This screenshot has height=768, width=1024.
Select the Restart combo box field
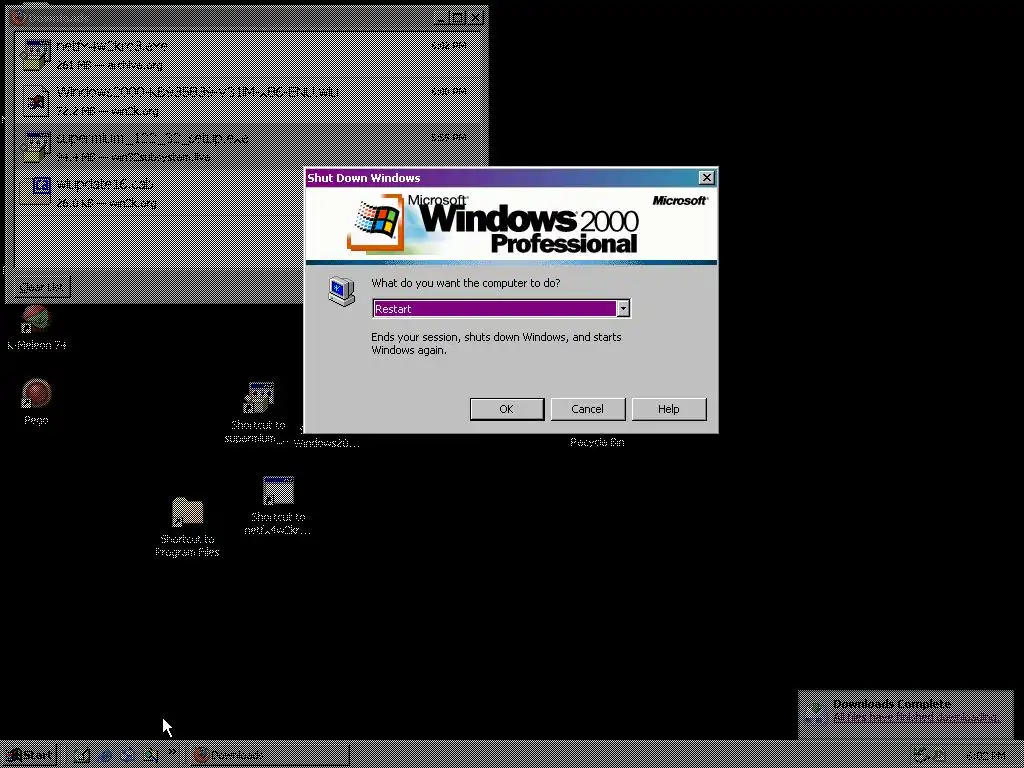coord(501,308)
